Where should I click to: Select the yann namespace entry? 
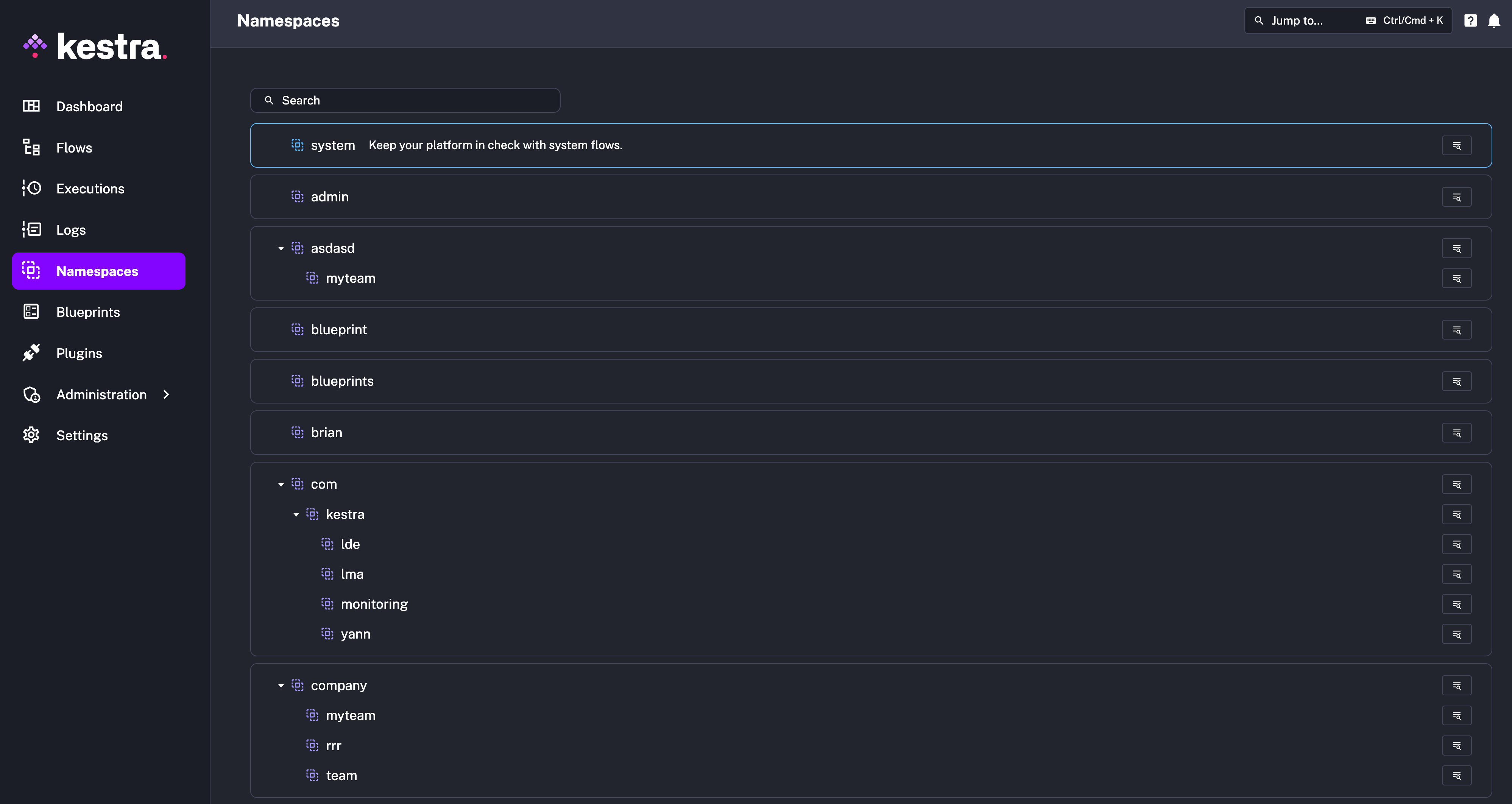[x=355, y=634]
